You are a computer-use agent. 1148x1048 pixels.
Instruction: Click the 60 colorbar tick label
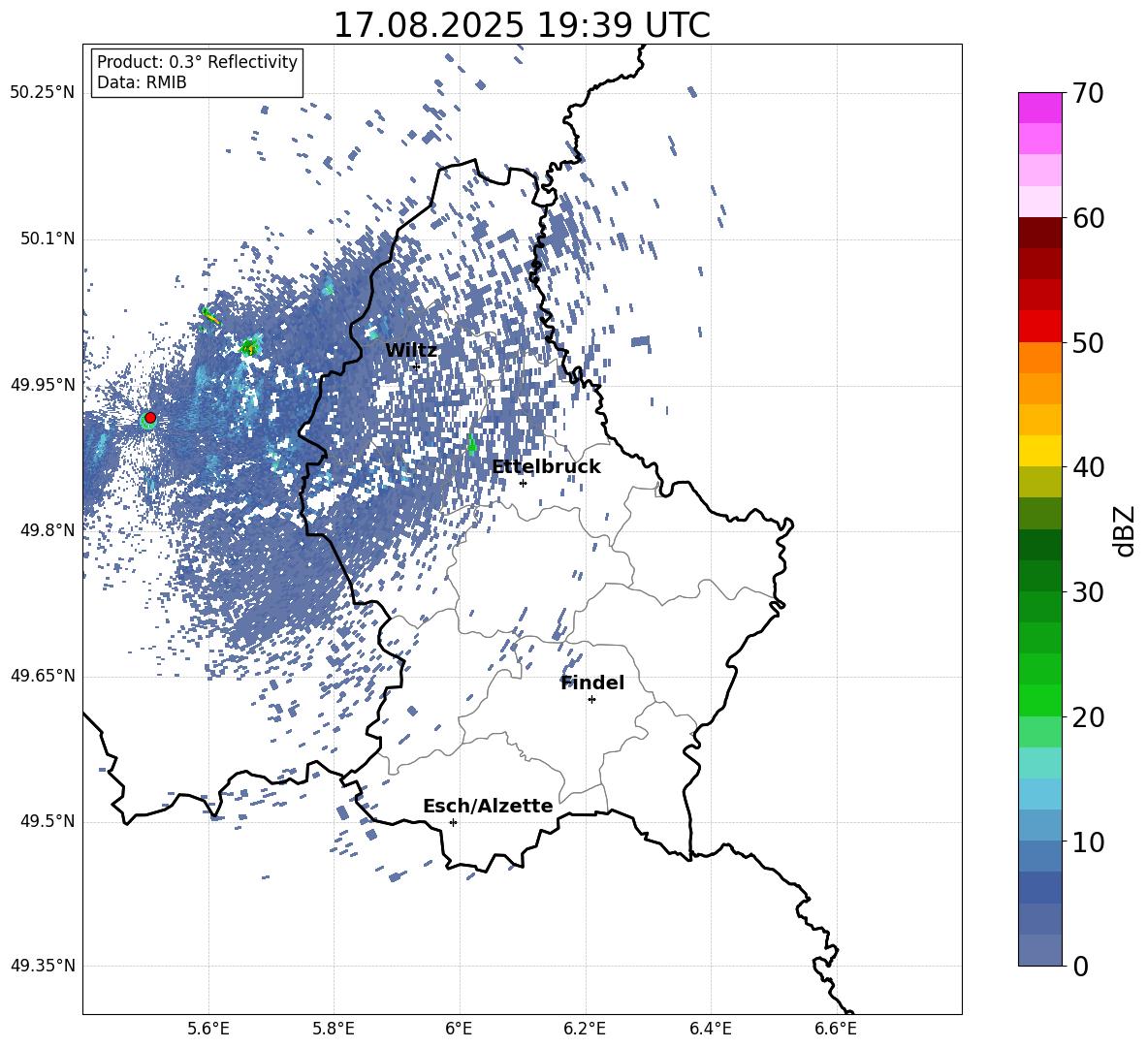coord(1088,218)
